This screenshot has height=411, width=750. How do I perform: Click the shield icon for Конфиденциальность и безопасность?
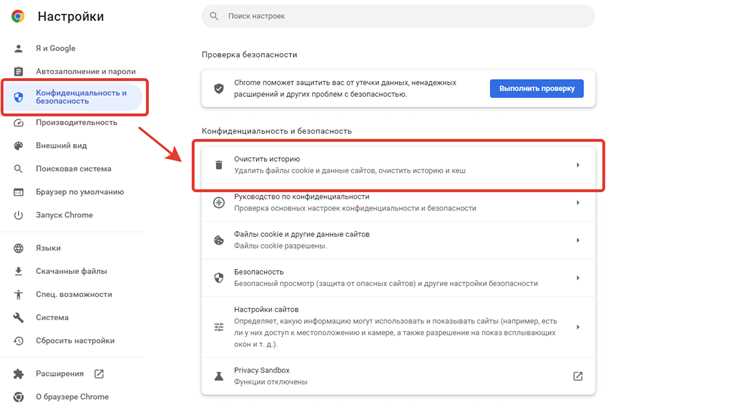tap(18, 97)
